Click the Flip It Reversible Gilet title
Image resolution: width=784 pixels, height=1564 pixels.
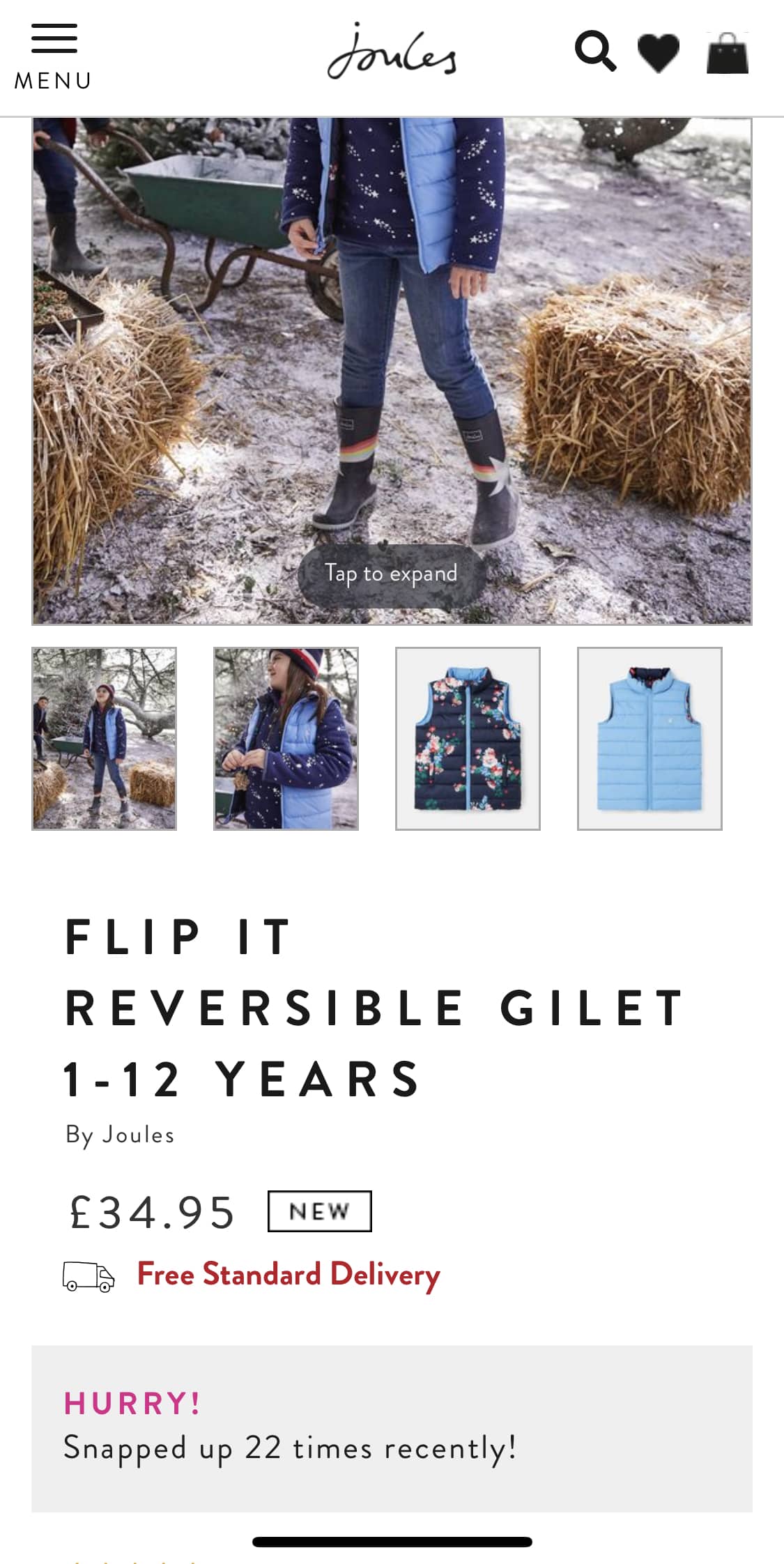tap(375, 1008)
